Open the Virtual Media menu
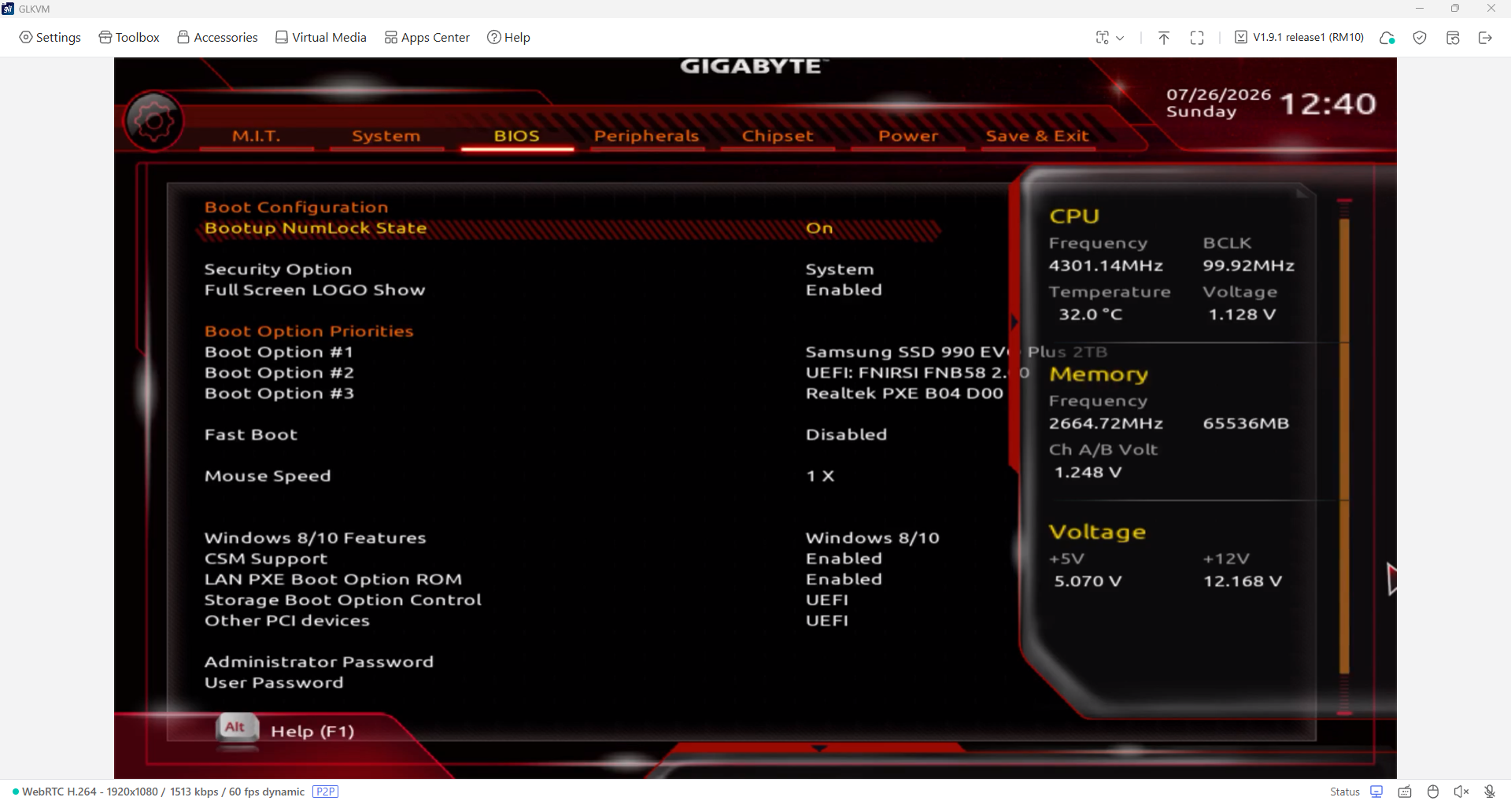 [321, 38]
